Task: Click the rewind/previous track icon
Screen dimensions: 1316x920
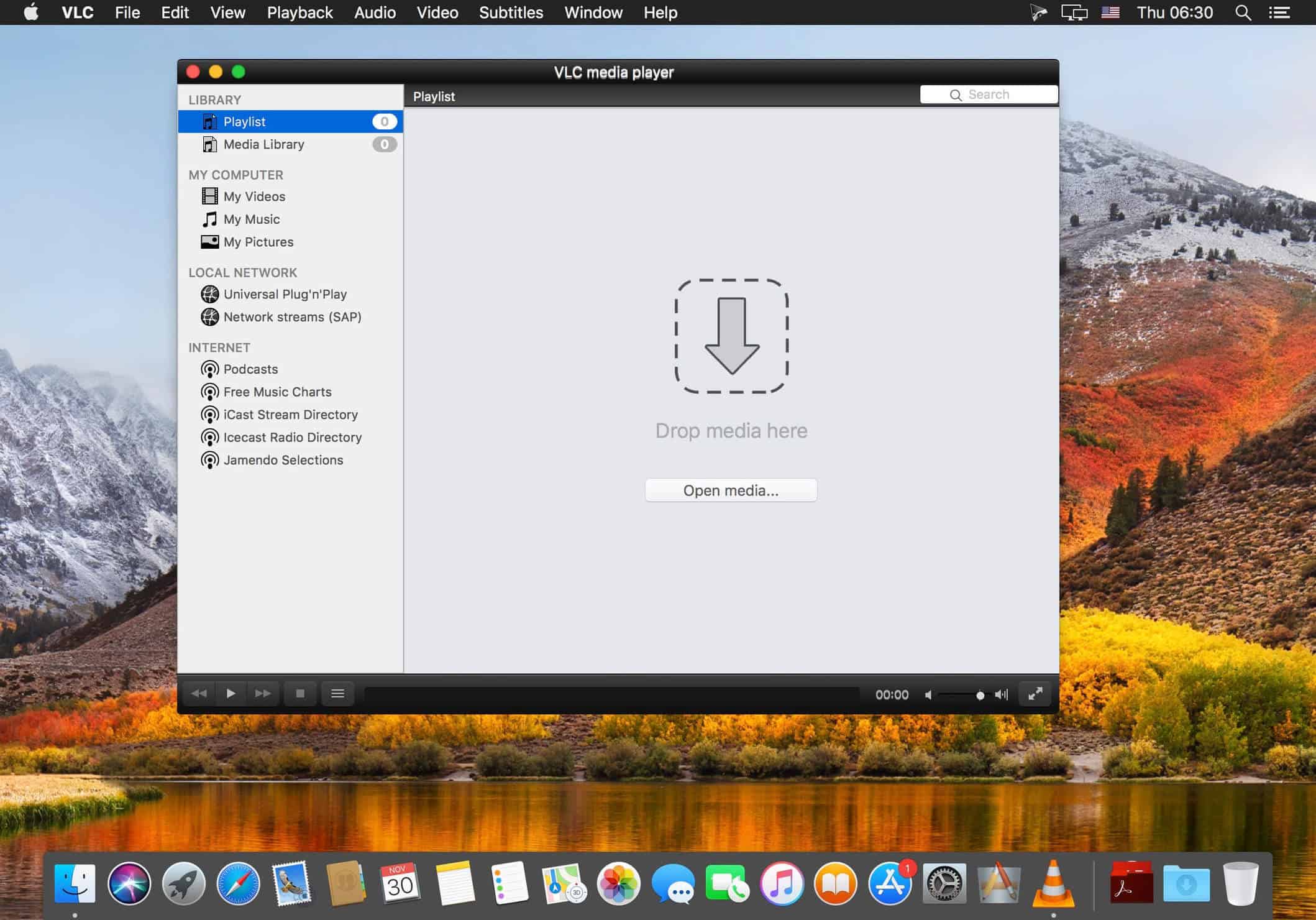Action: [x=200, y=693]
